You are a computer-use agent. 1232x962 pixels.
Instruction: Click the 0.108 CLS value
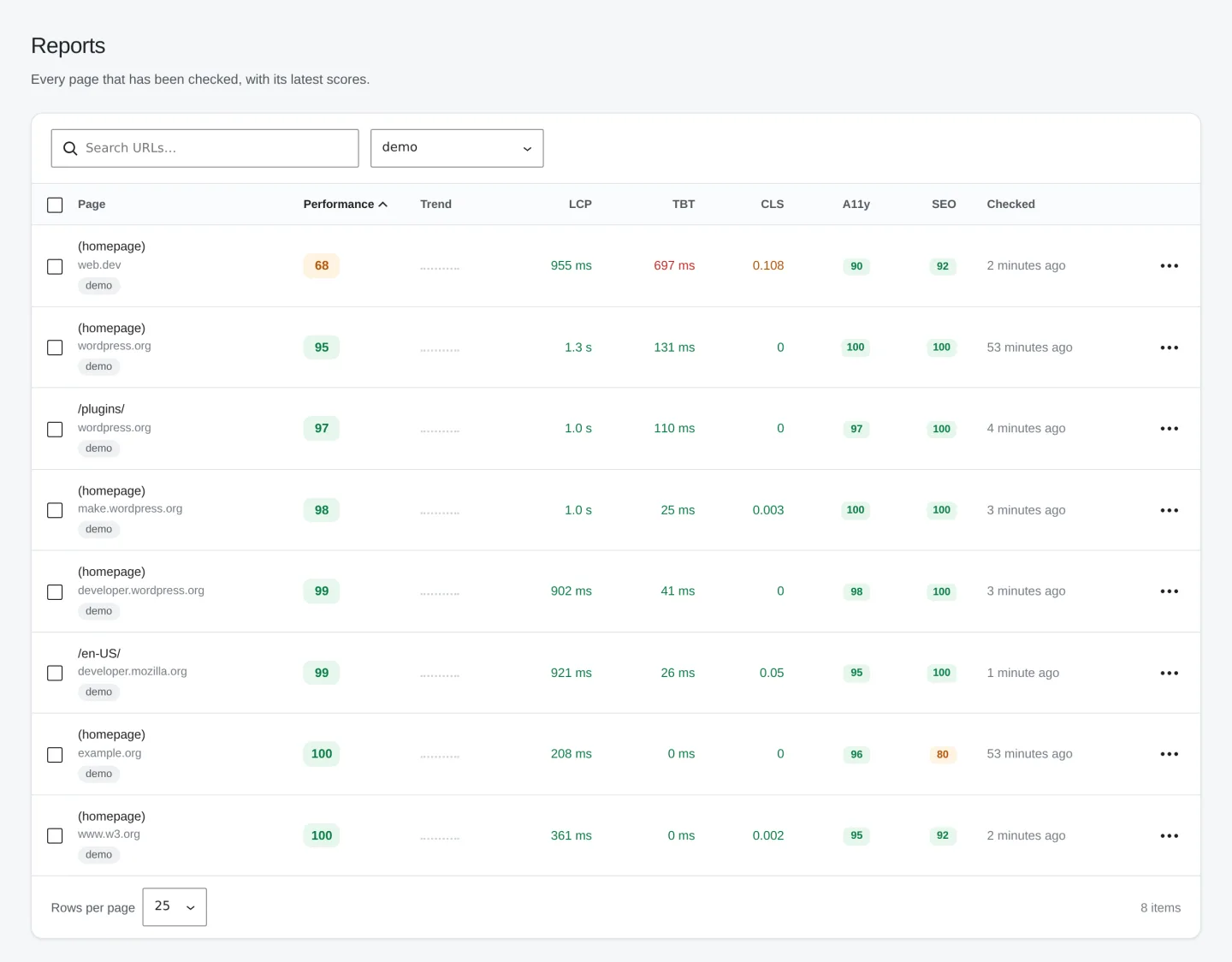[x=768, y=266]
